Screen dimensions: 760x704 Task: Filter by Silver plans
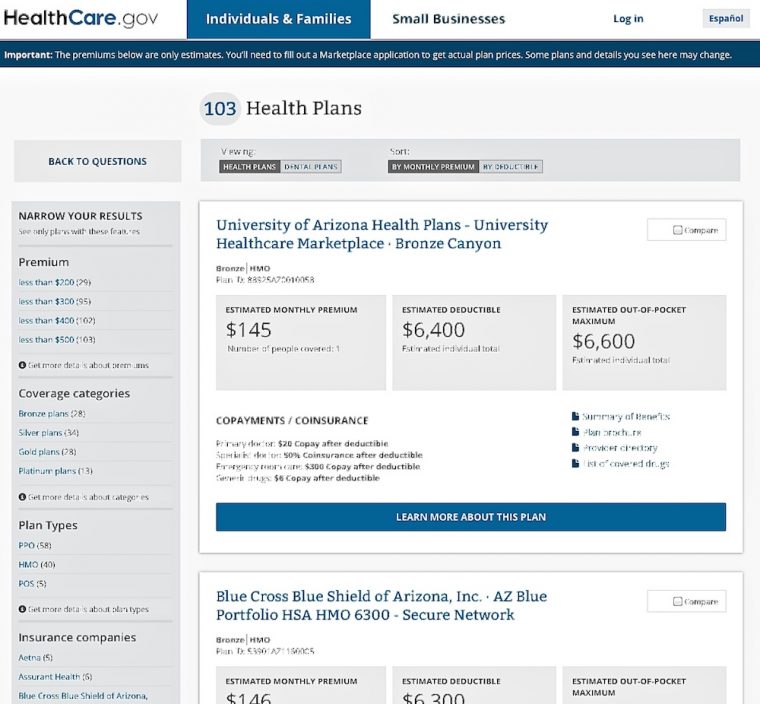[48, 432]
